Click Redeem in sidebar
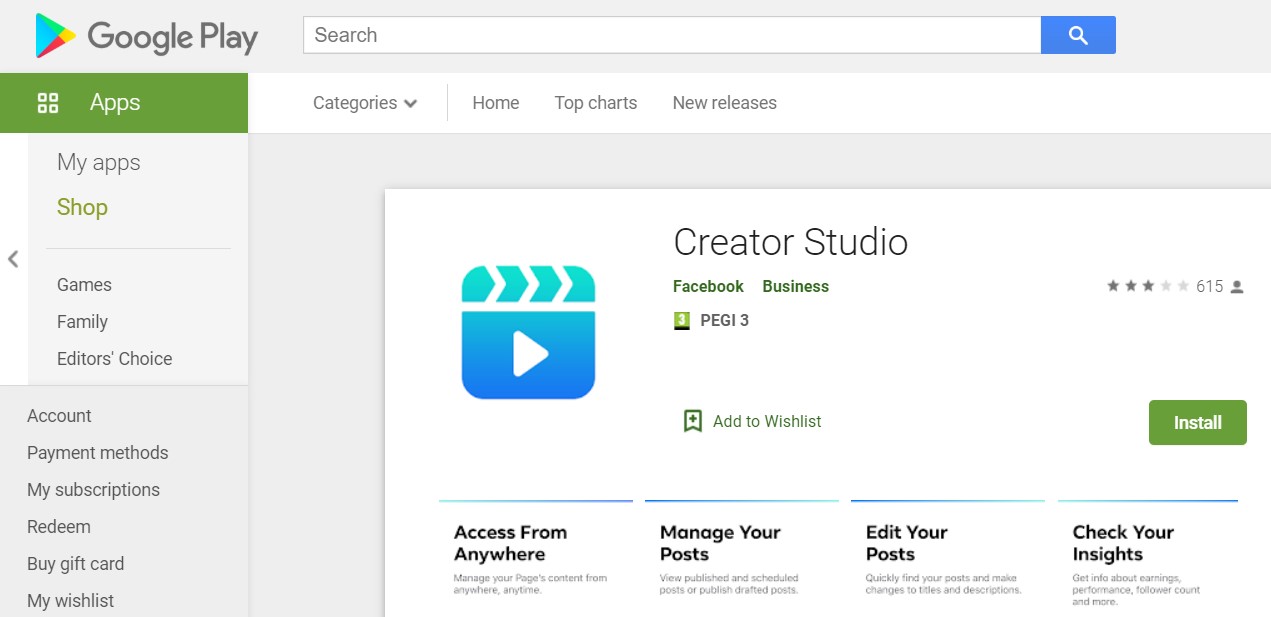 coord(58,527)
